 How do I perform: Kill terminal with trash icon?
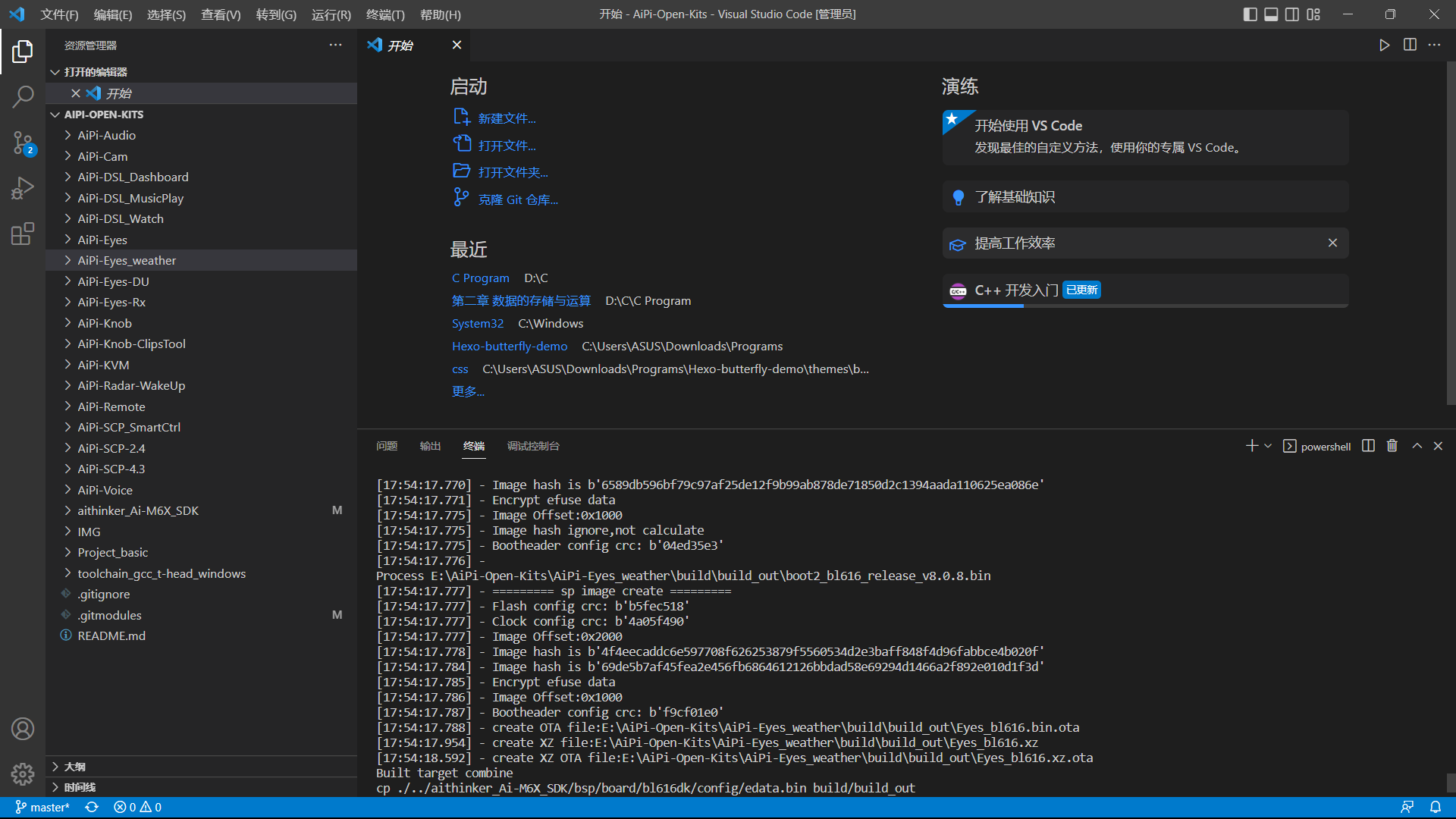pyautogui.click(x=1392, y=446)
